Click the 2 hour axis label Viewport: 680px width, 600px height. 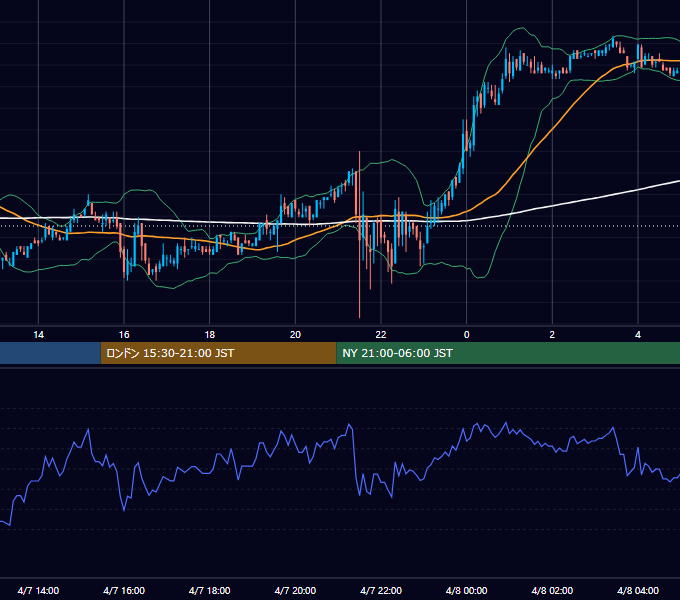pyautogui.click(x=552, y=335)
